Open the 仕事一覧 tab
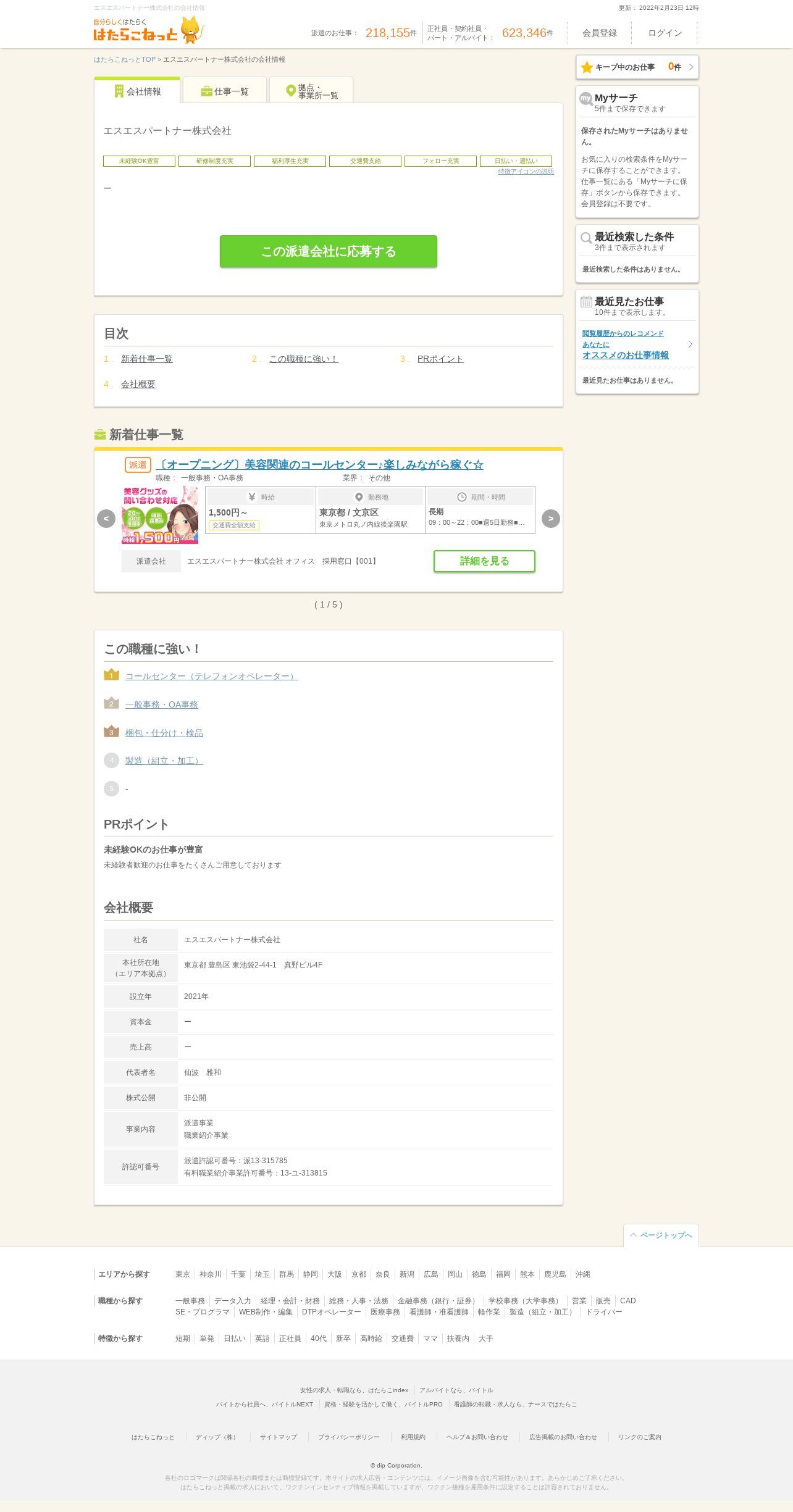Screen dimensions: 793x1512 (x=225, y=91)
